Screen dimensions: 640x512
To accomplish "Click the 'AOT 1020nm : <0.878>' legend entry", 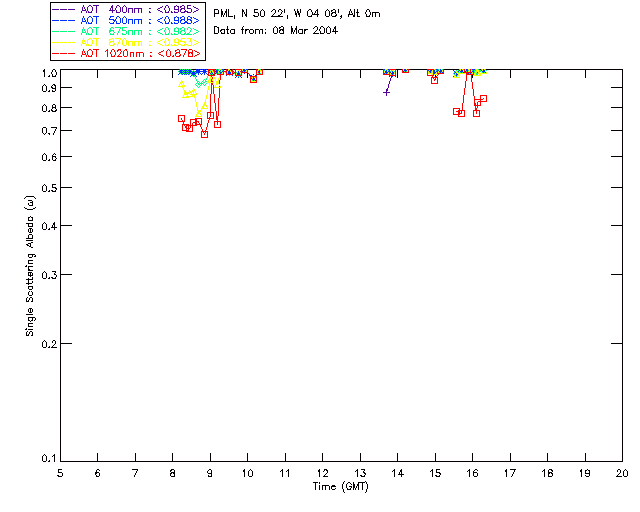I will pos(126,53).
